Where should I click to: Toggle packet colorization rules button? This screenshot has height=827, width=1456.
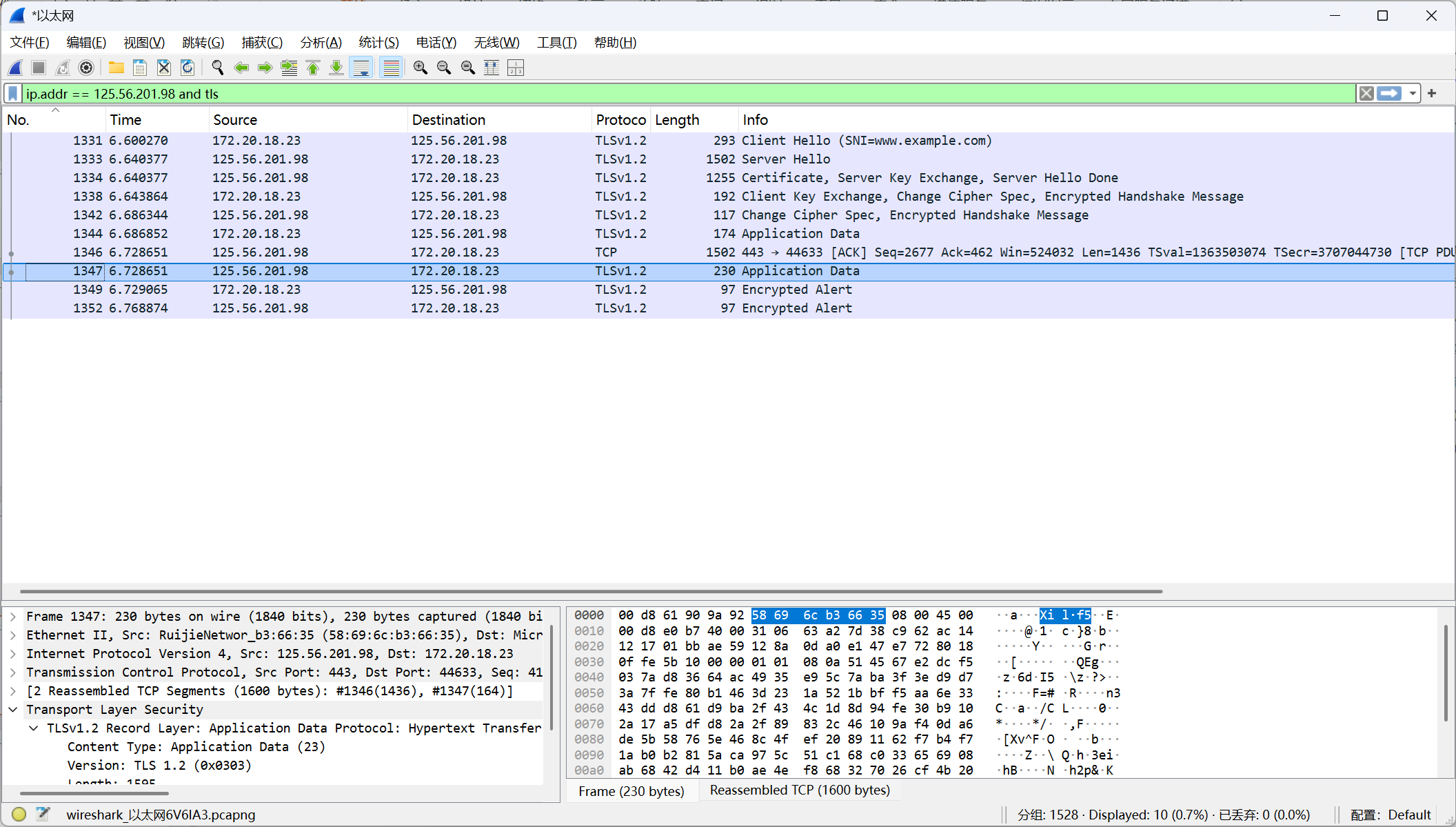[391, 68]
